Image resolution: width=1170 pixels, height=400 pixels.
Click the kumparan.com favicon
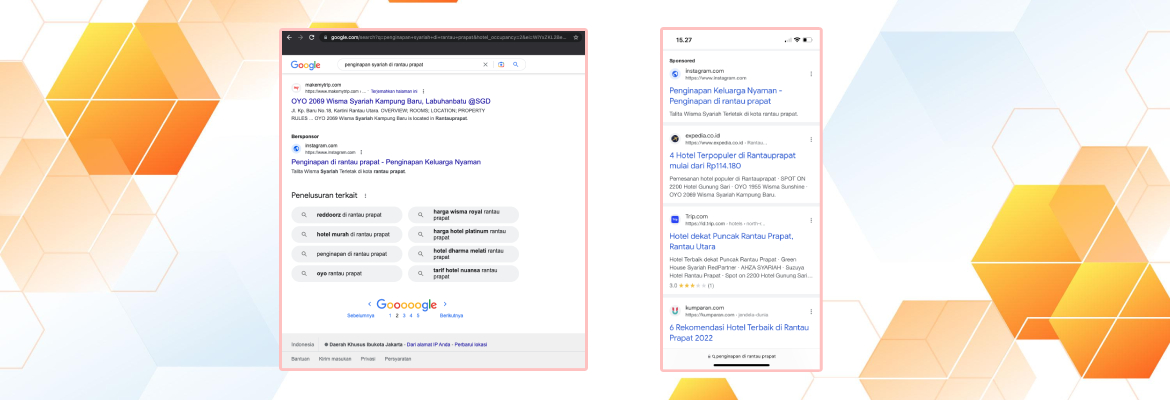(675, 311)
